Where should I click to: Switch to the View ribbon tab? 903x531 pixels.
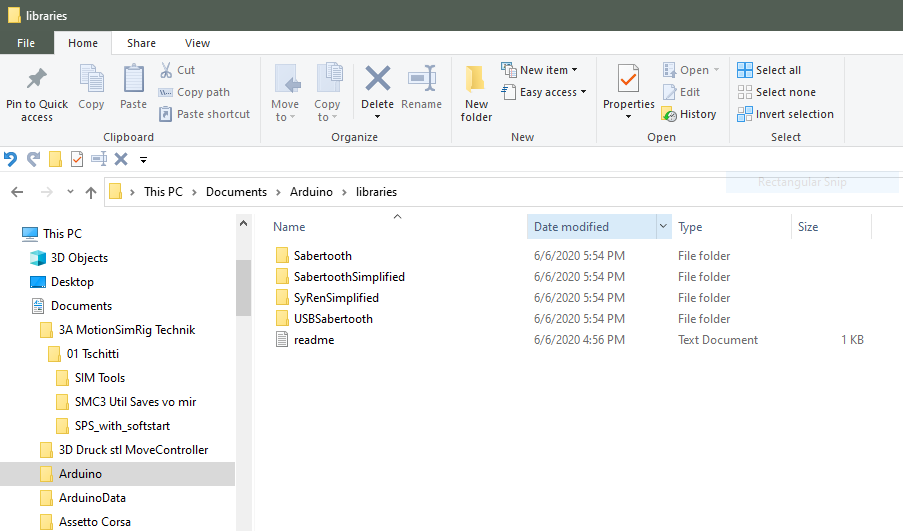pyautogui.click(x=197, y=43)
